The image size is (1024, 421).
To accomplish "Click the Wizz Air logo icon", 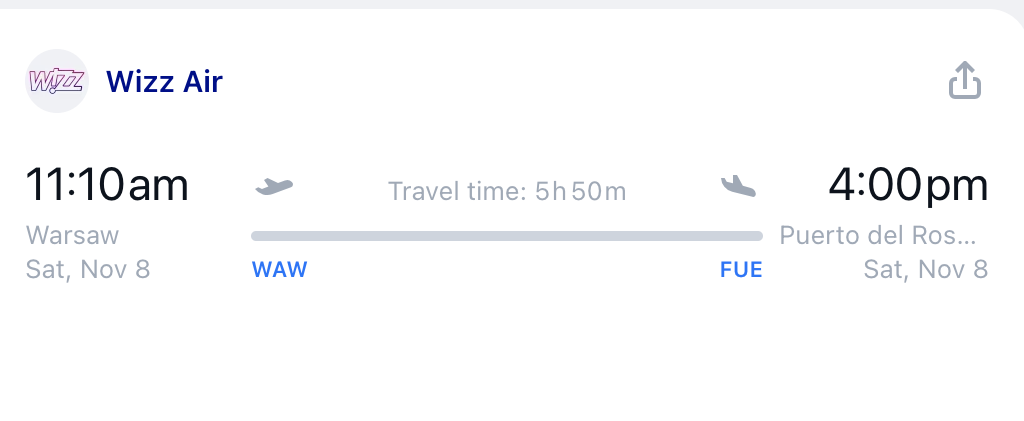I will pyautogui.click(x=57, y=81).
